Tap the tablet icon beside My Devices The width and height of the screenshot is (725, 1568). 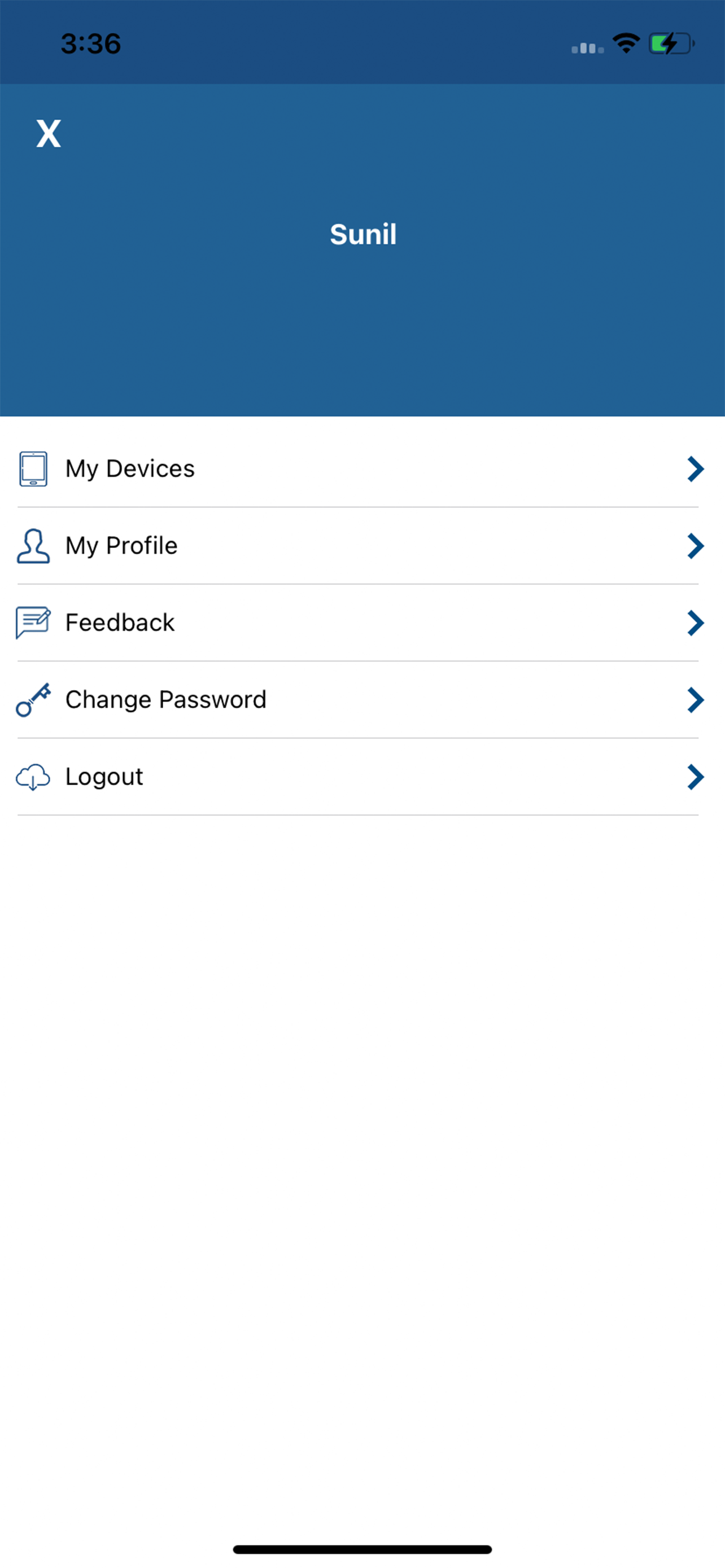pyautogui.click(x=33, y=468)
